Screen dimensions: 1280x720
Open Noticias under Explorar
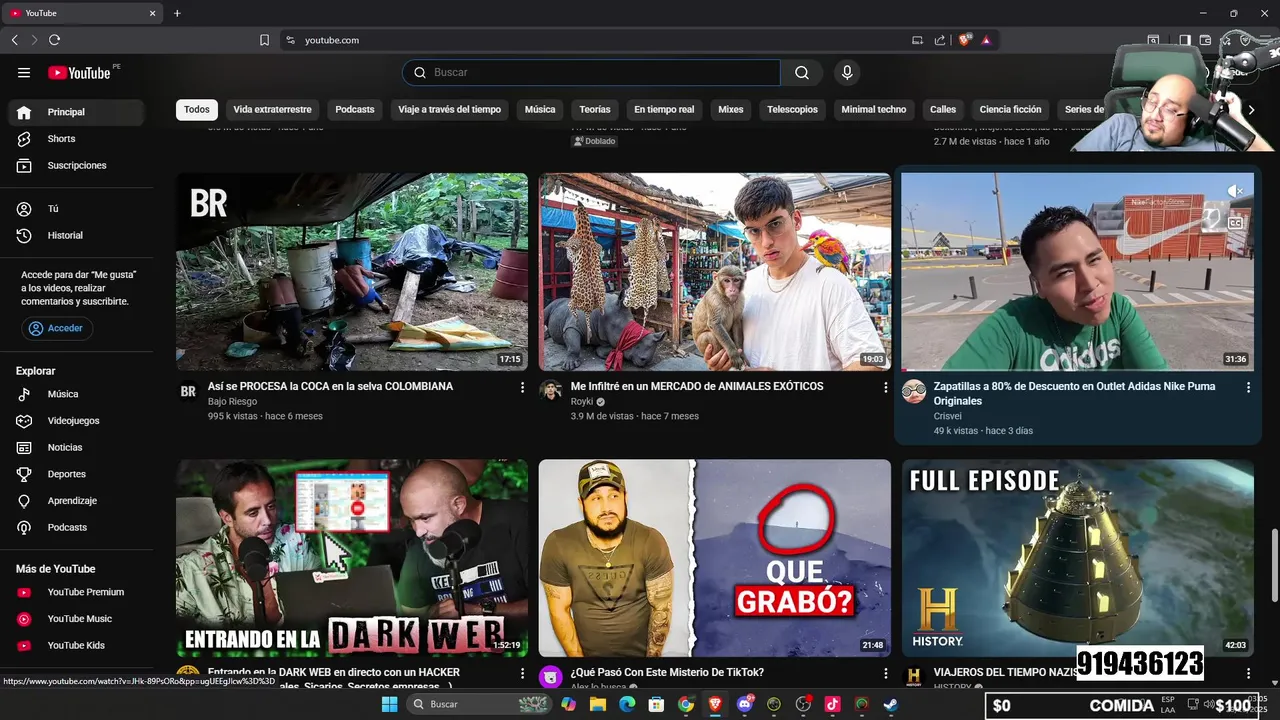tap(76, 447)
